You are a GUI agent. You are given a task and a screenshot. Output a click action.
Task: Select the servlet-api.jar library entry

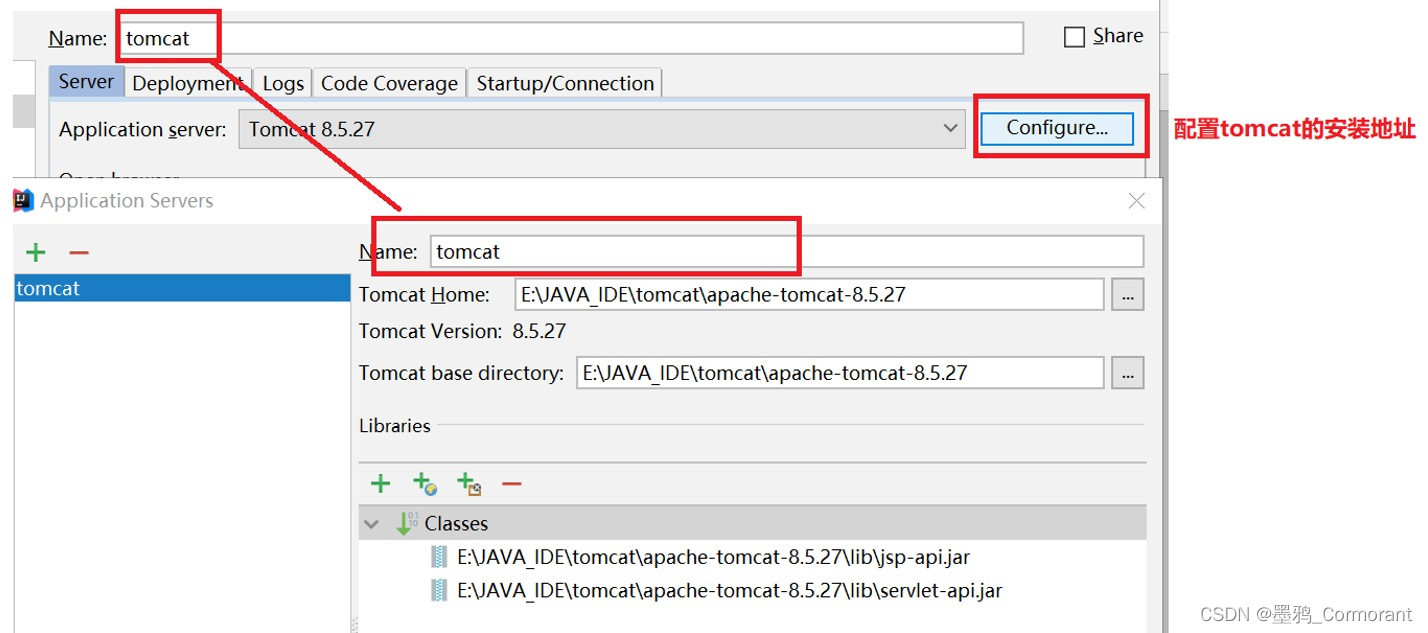729,590
